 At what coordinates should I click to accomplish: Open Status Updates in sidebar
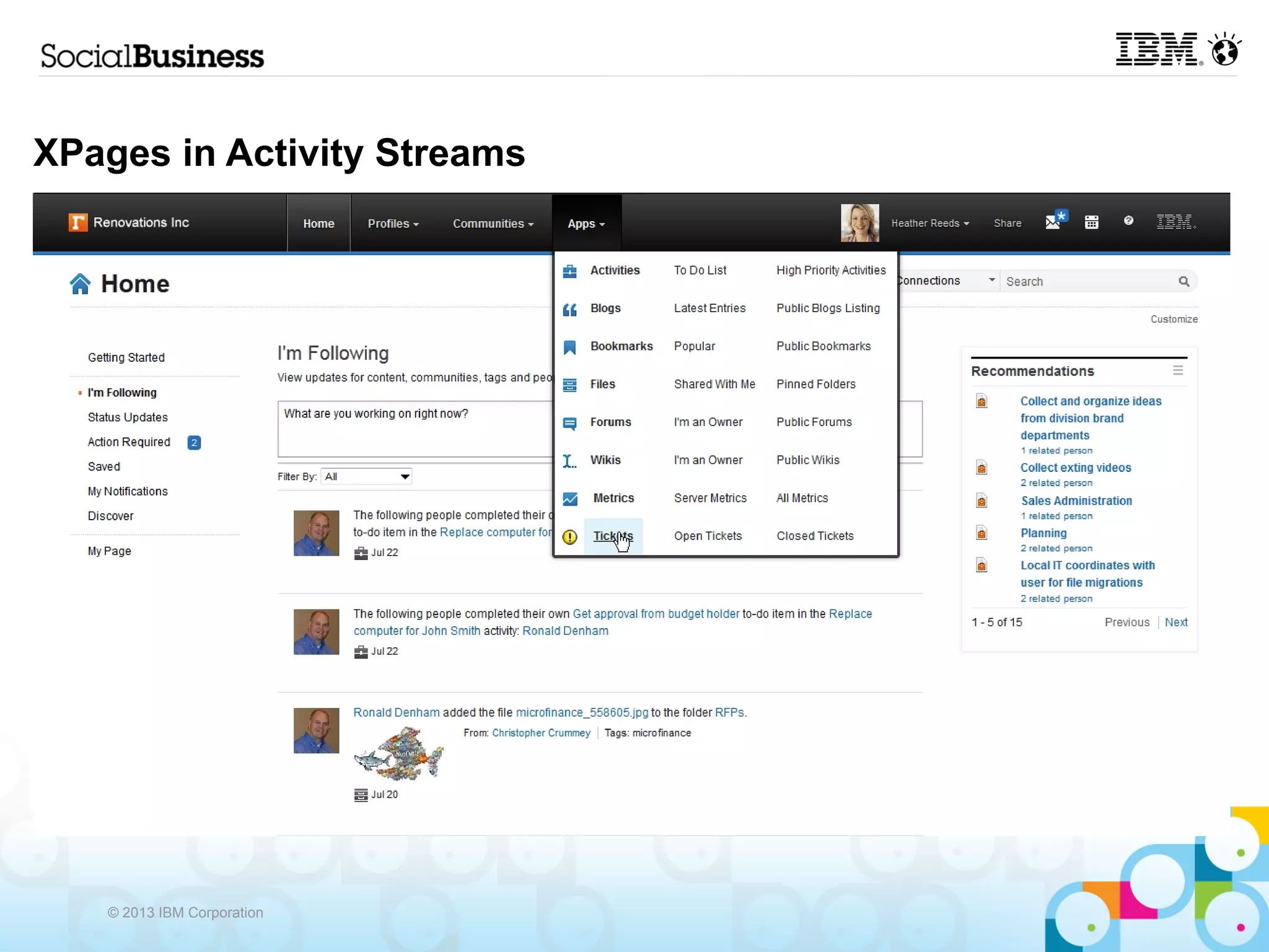click(128, 417)
